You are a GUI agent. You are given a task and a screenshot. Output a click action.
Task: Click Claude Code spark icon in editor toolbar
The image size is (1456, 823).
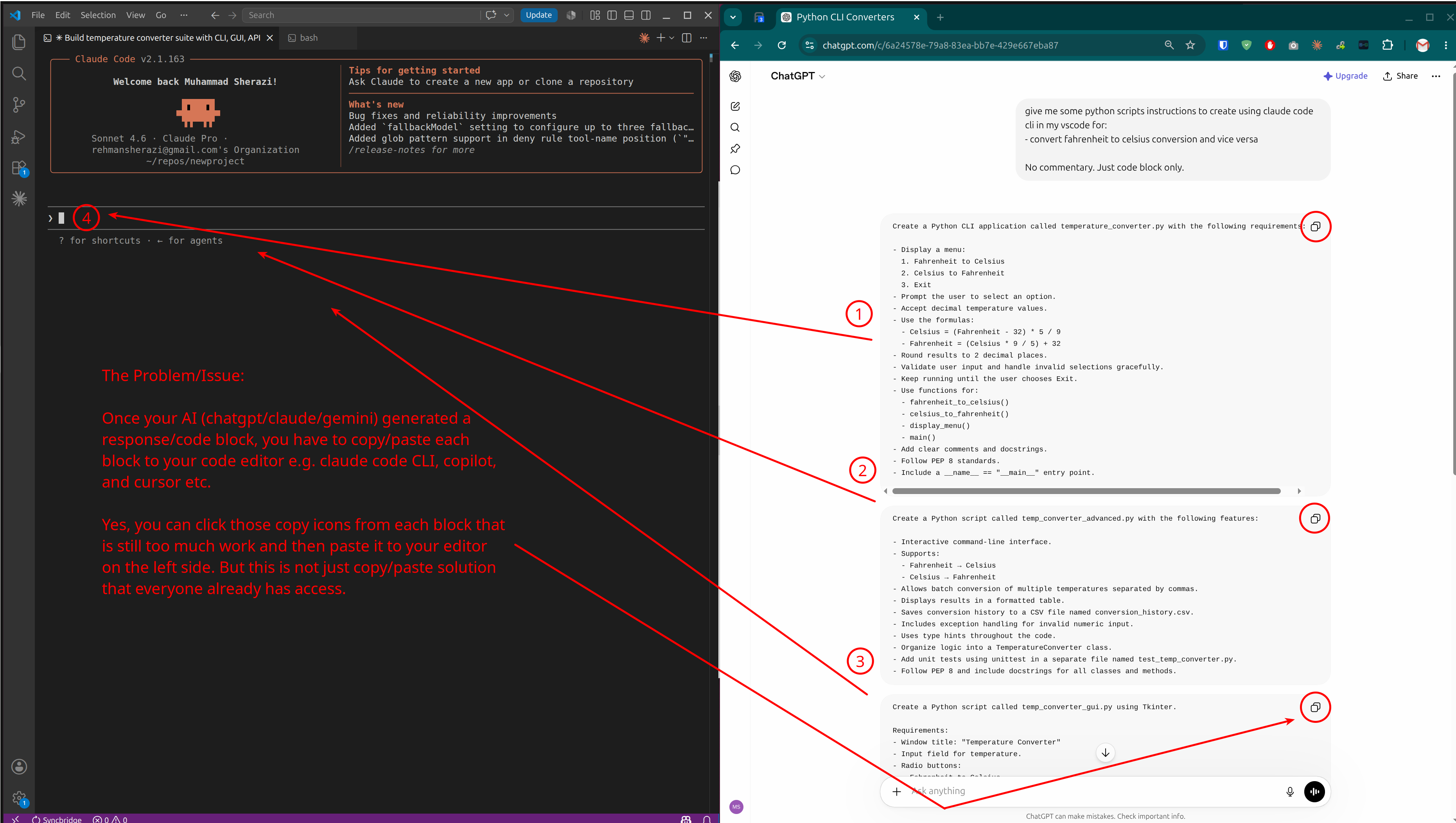point(644,38)
